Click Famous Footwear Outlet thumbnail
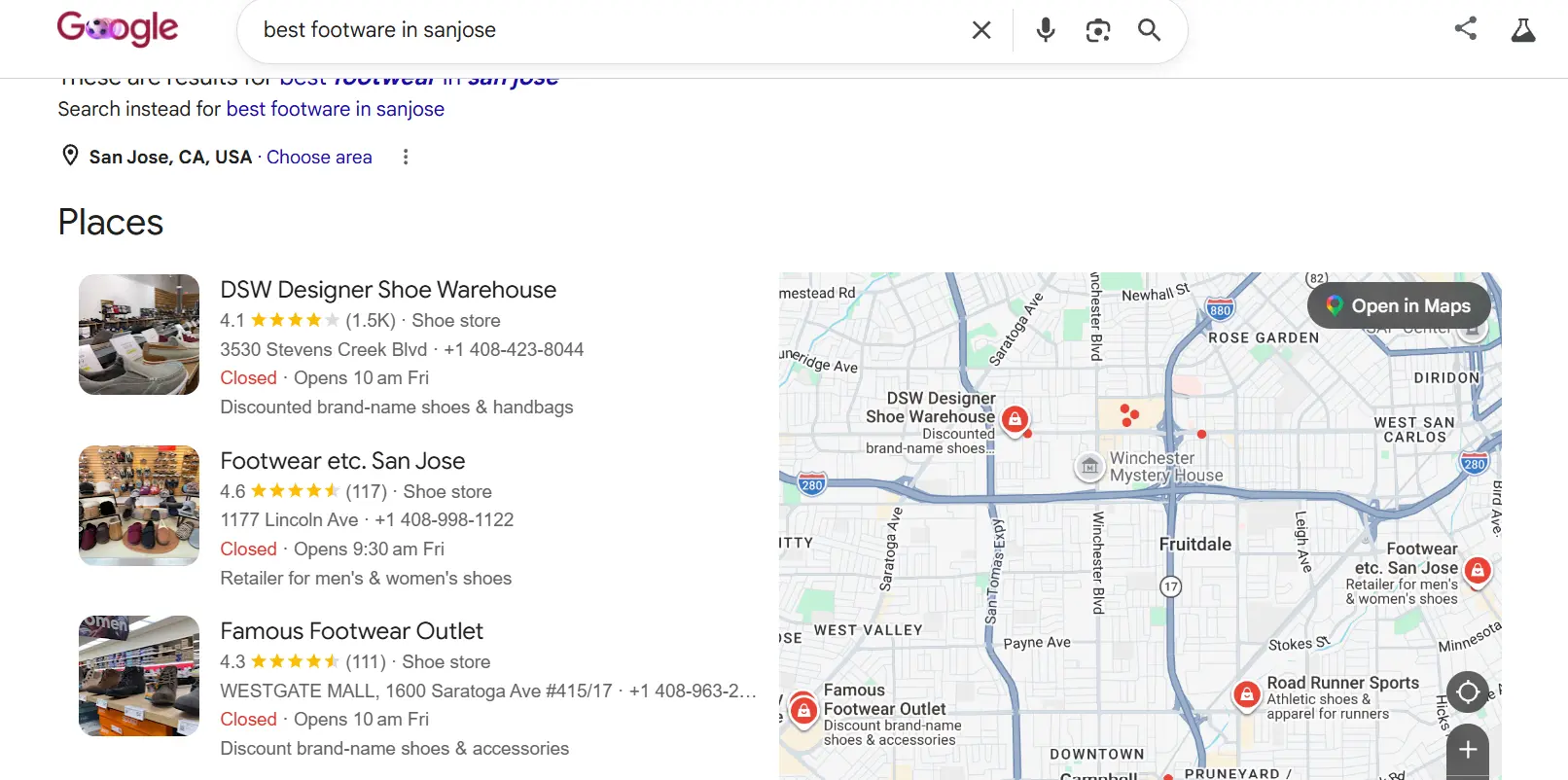The image size is (1568, 780). pyautogui.click(x=139, y=676)
